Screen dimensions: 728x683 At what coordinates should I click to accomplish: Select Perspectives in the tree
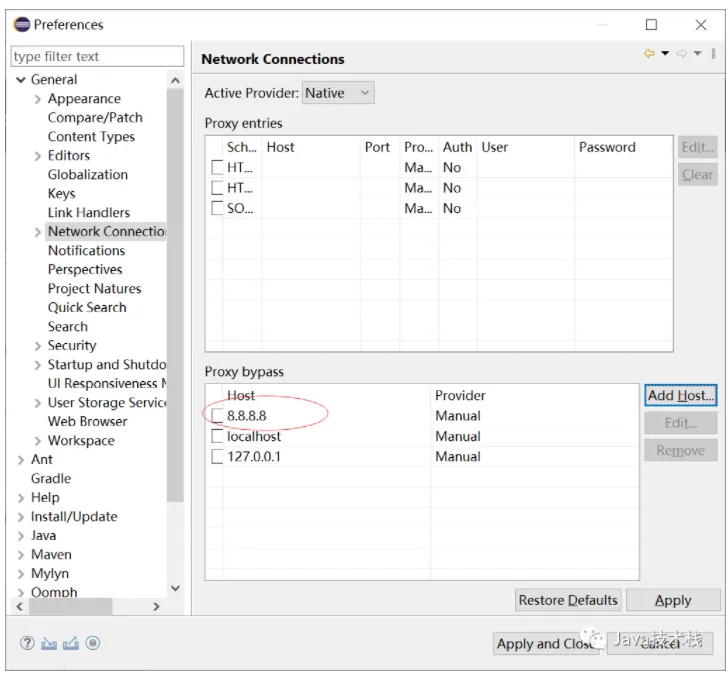[85, 270]
